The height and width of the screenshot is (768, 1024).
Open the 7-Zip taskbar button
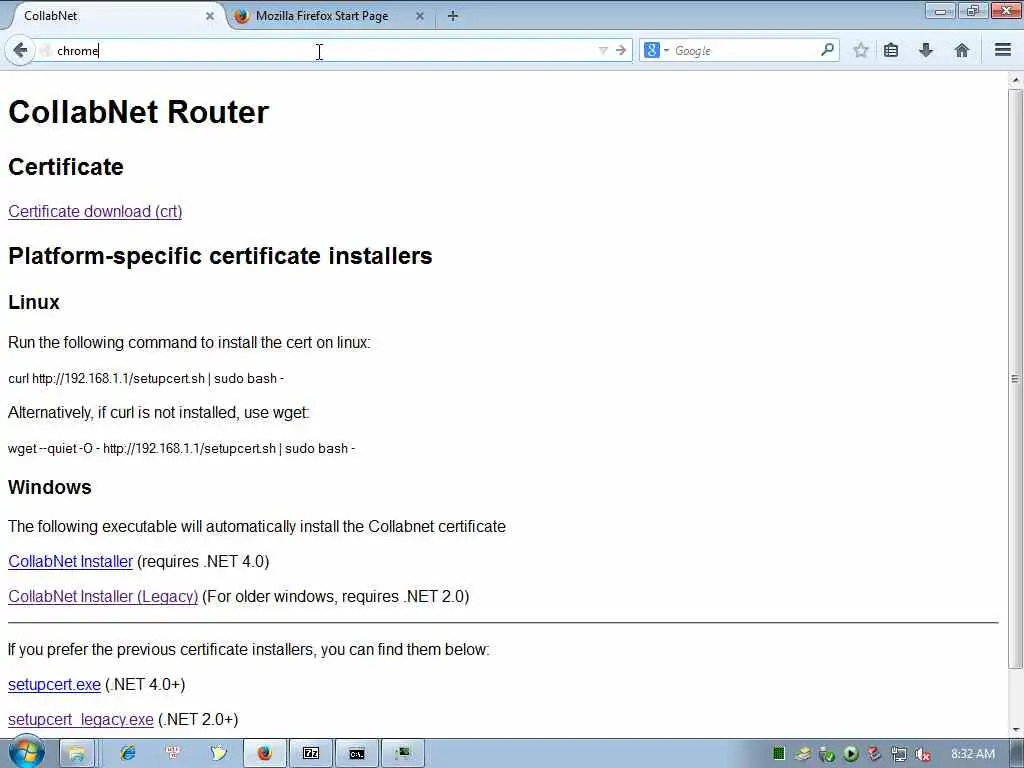(x=311, y=754)
